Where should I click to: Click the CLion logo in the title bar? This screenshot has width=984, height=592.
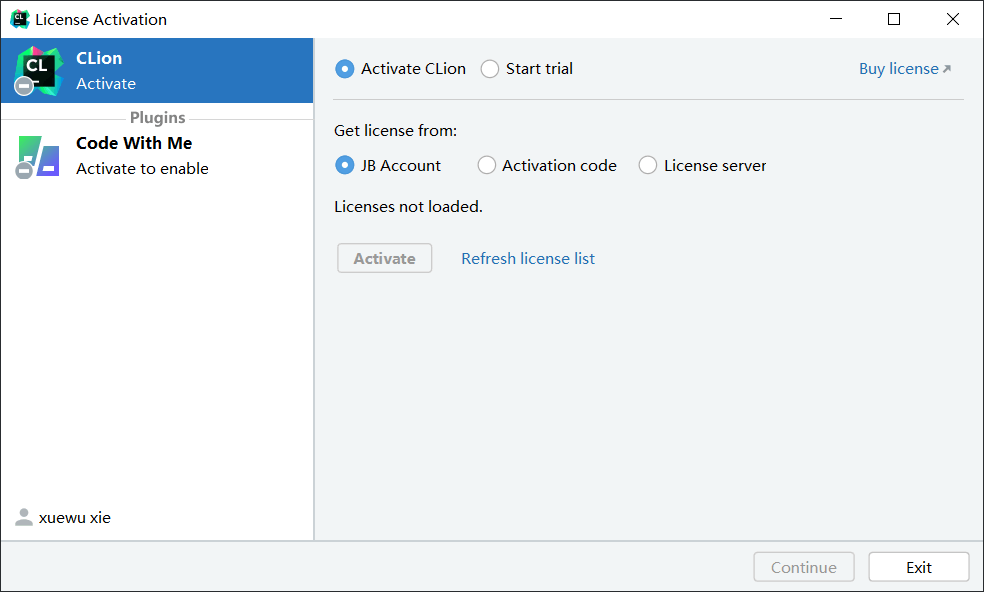pos(19,19)
